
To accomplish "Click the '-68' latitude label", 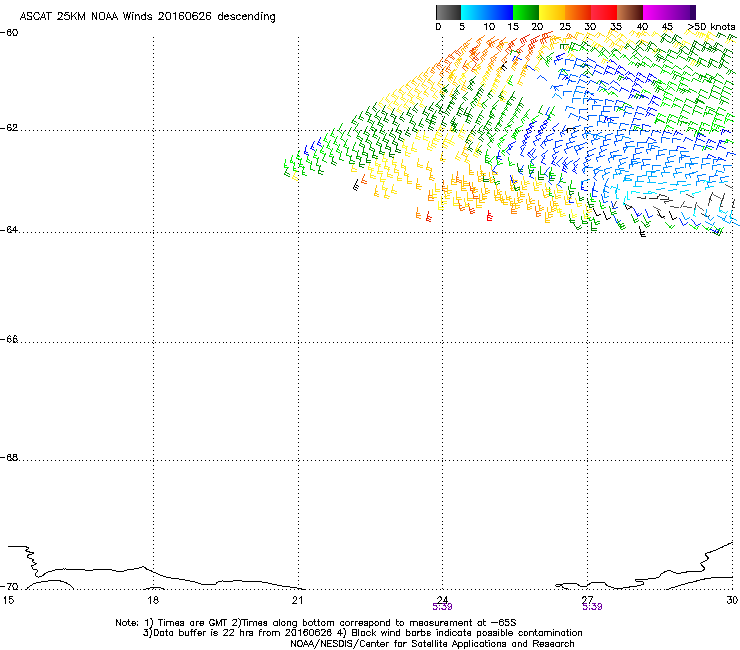I will click(x=9, y=457).
